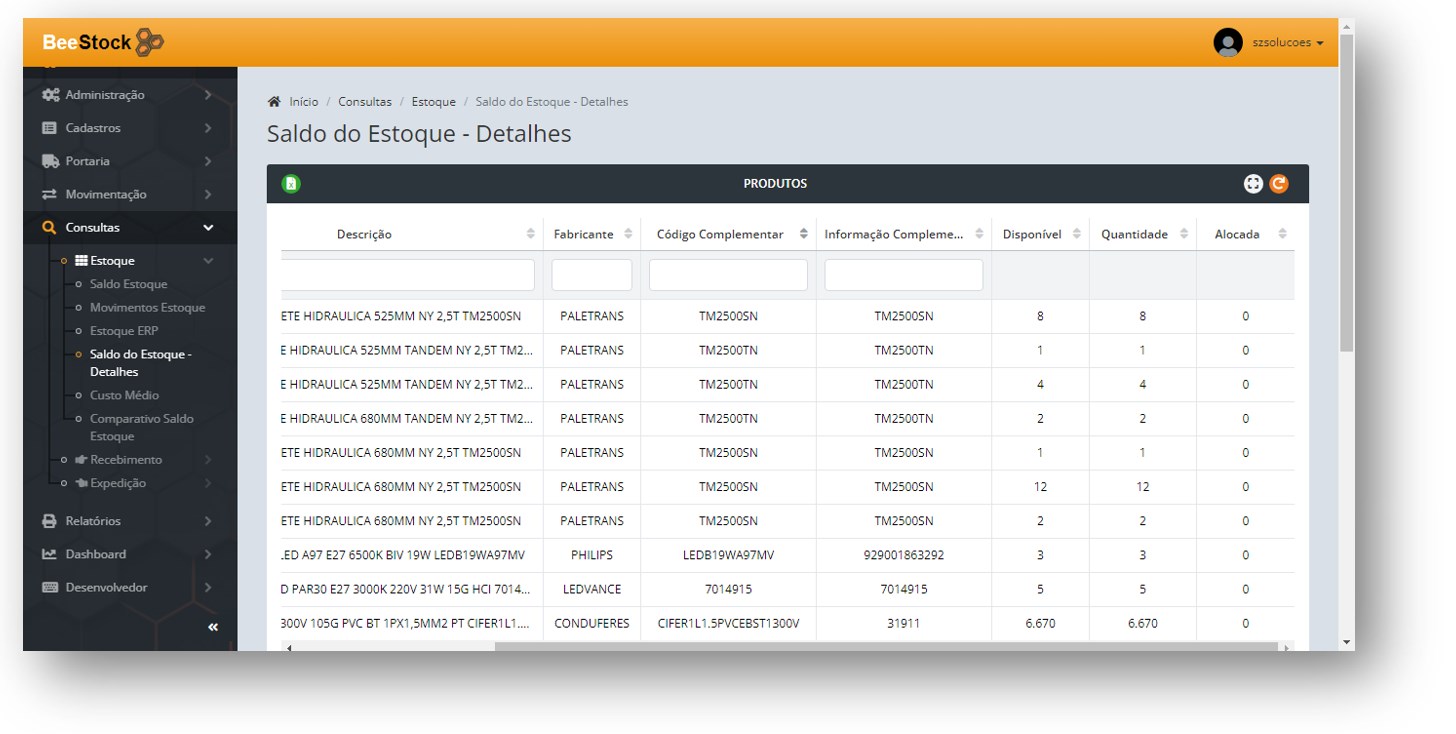
Task: Click the home icon in breadcrumb
Action: tap(274, 102)
